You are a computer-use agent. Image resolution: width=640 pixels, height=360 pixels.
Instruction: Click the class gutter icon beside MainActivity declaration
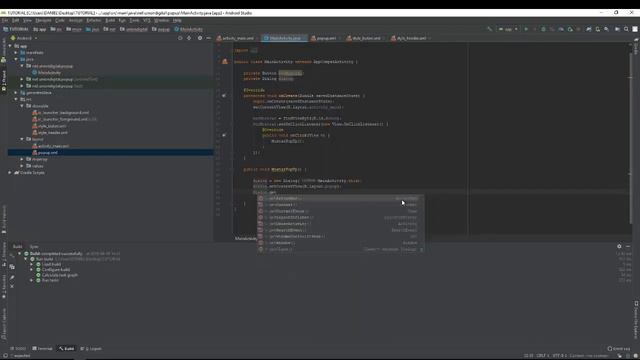(x=224, y=62)
